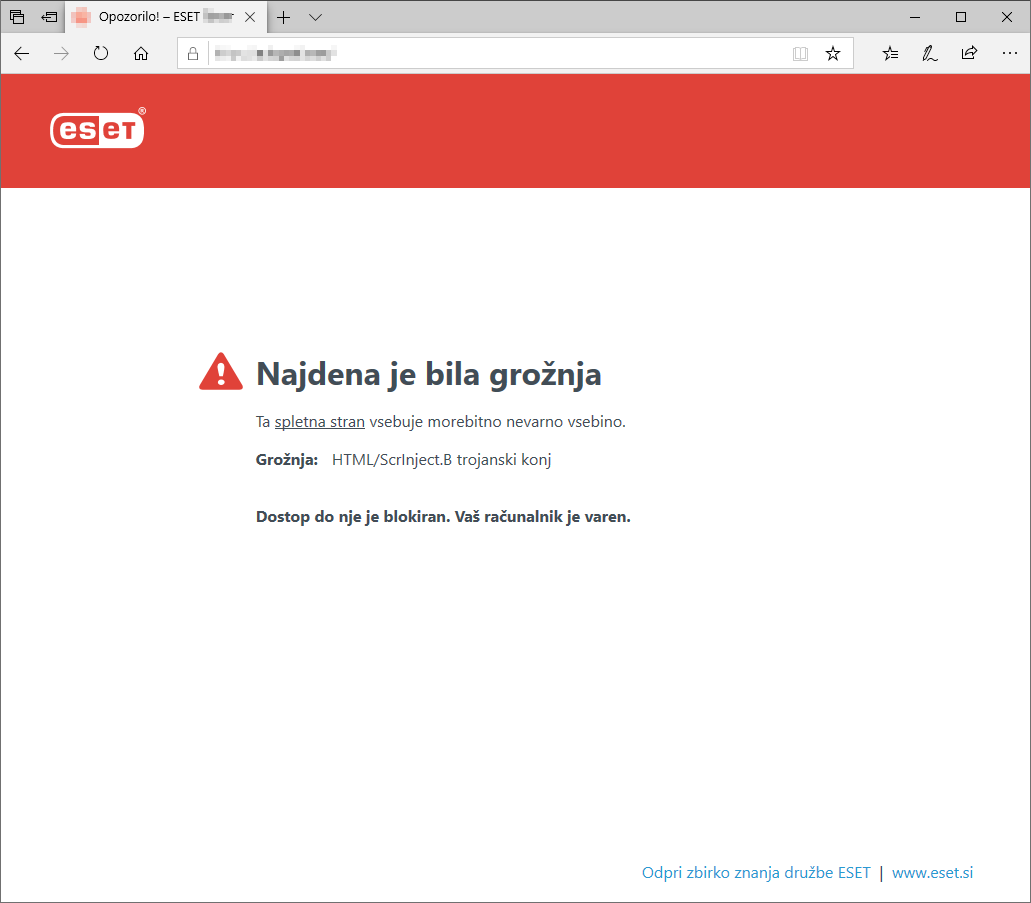
Task: Go back to the previous page
Action: pos(21,54)
